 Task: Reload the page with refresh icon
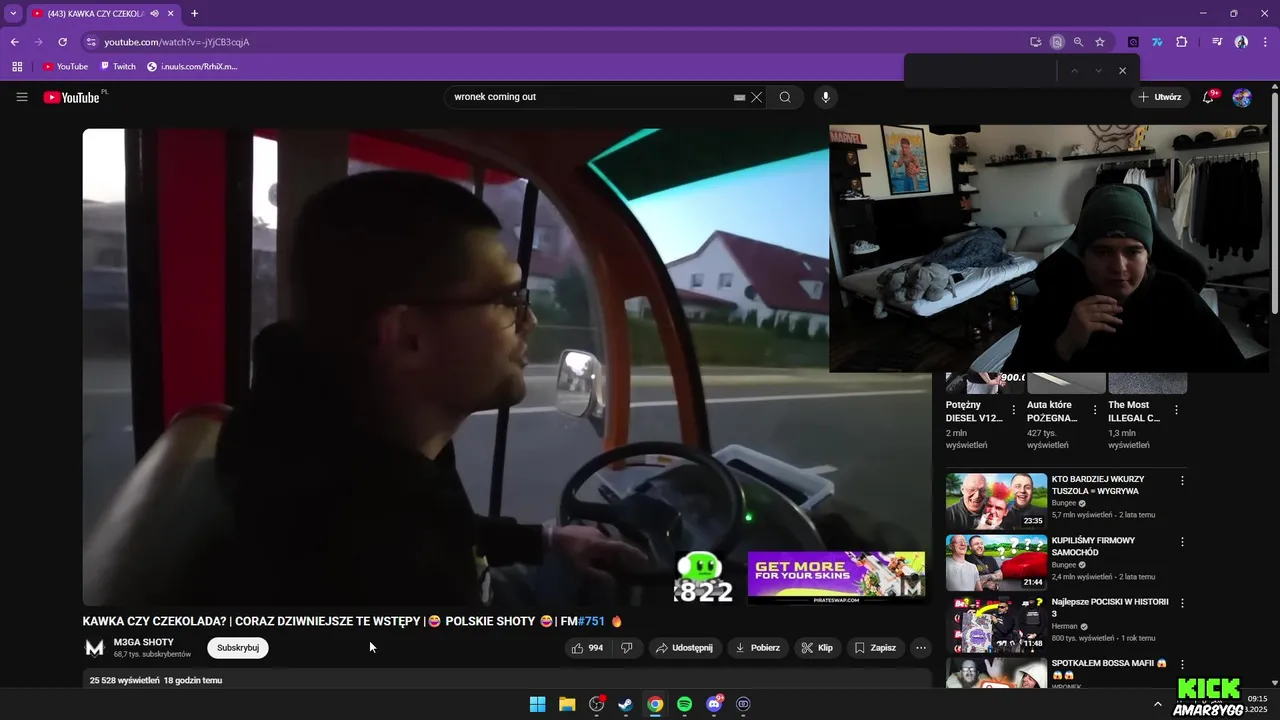[x=62, y=42]
